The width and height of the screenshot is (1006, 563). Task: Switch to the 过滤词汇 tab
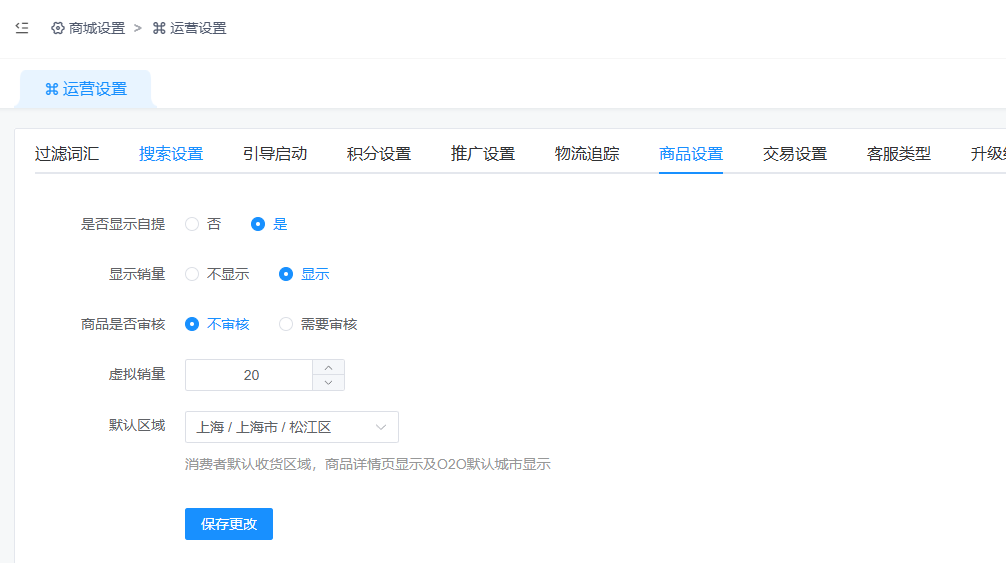(x=67, y=154)
